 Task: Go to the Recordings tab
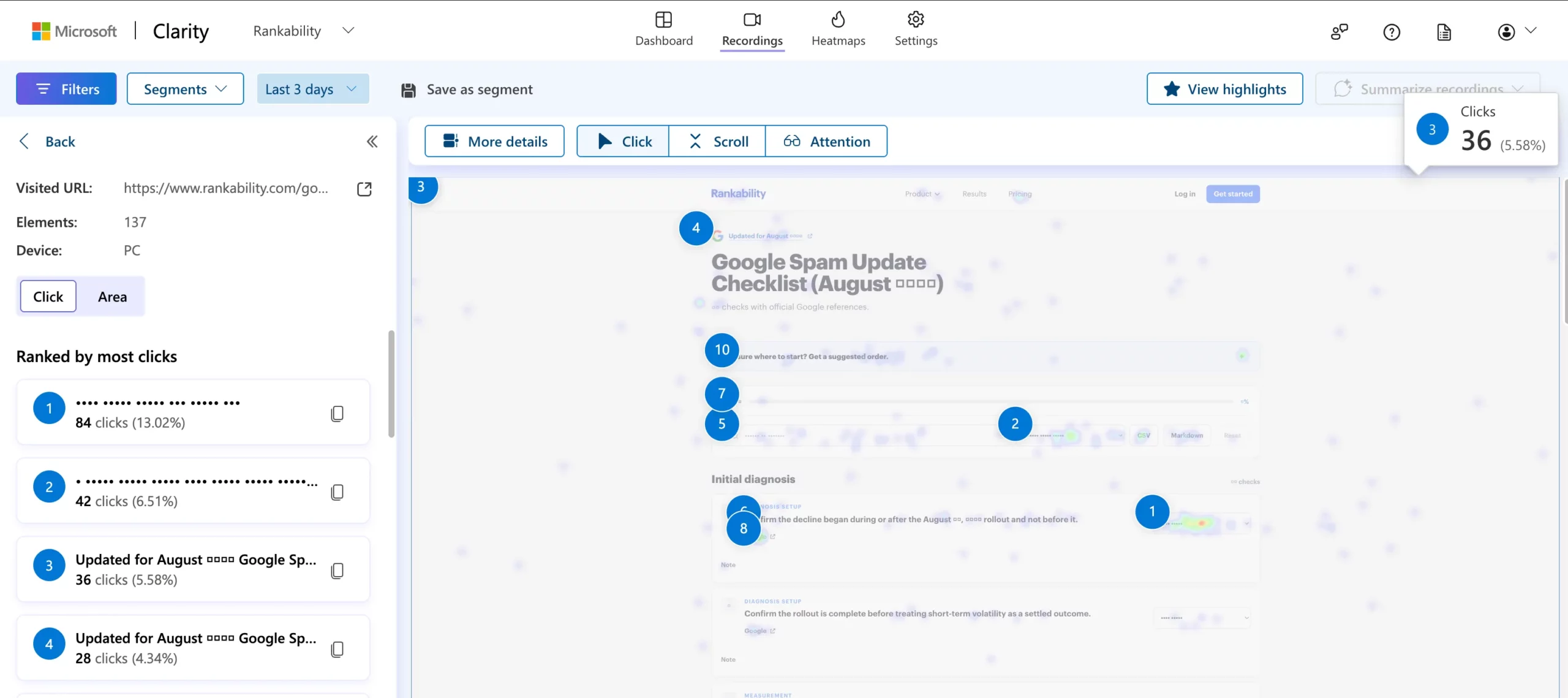click(x=752, y=29)
